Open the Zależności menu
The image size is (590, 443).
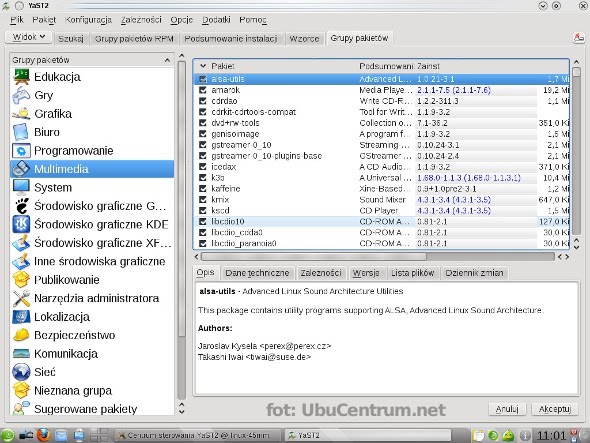141,20
